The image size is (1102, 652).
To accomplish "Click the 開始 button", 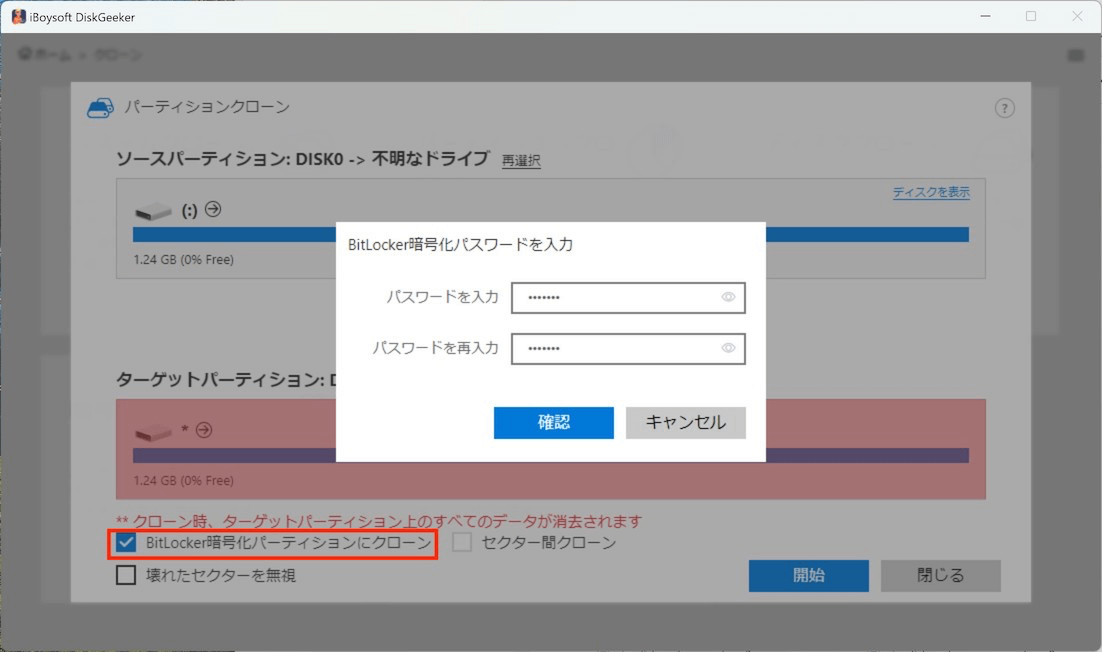I will pyautogui.click(x=808, y=575).
